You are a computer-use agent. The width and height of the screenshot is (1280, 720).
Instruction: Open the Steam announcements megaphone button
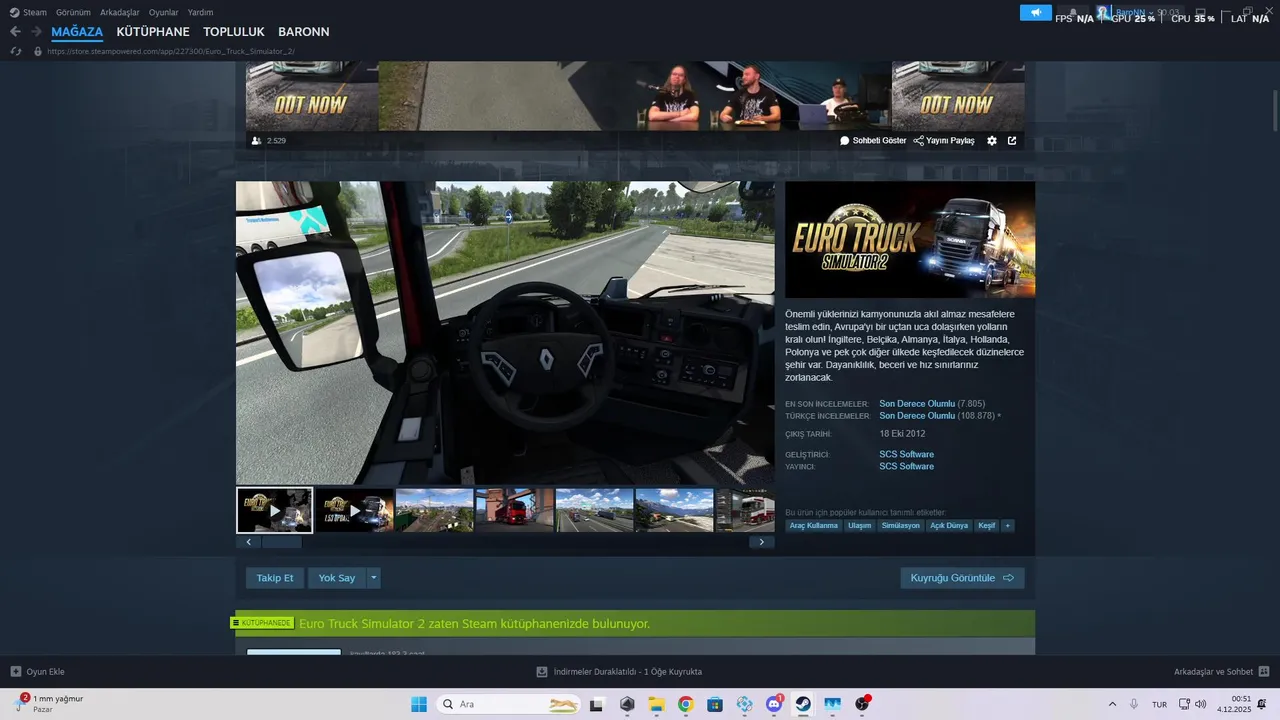click(1035, 12)
